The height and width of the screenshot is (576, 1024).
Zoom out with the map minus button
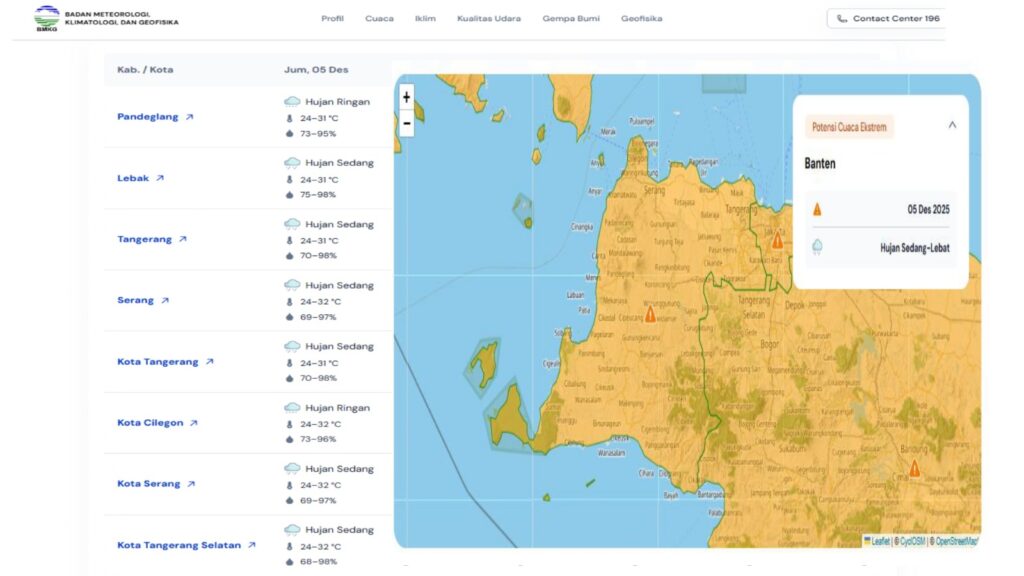(406, 124)
